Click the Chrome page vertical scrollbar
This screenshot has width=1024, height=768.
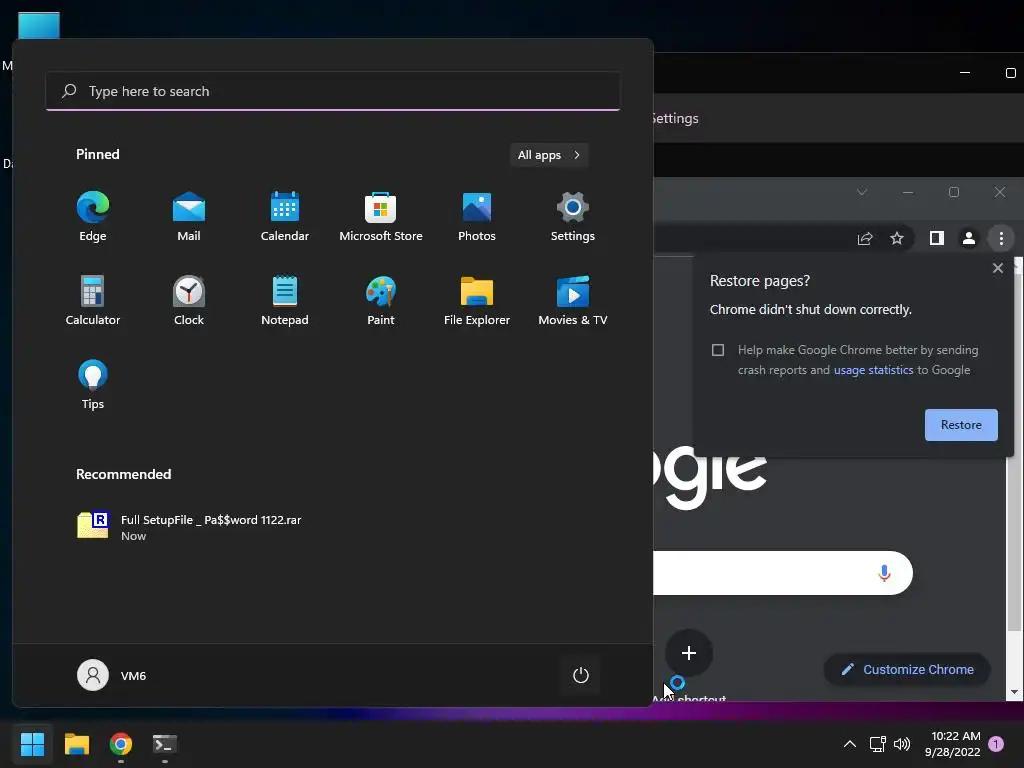[1015, 451]
